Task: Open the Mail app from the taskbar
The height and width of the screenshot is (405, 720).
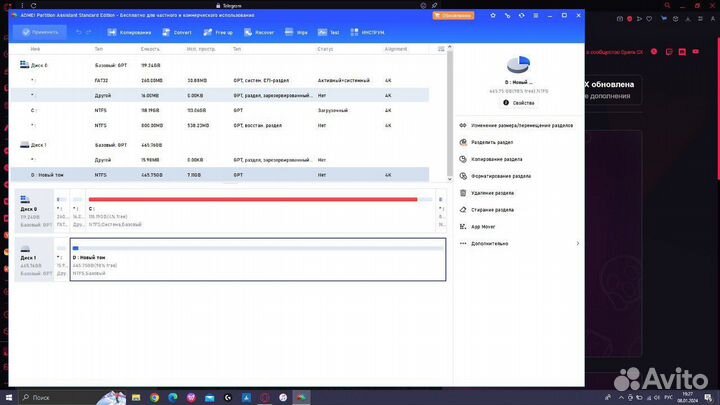Action: 209,398
